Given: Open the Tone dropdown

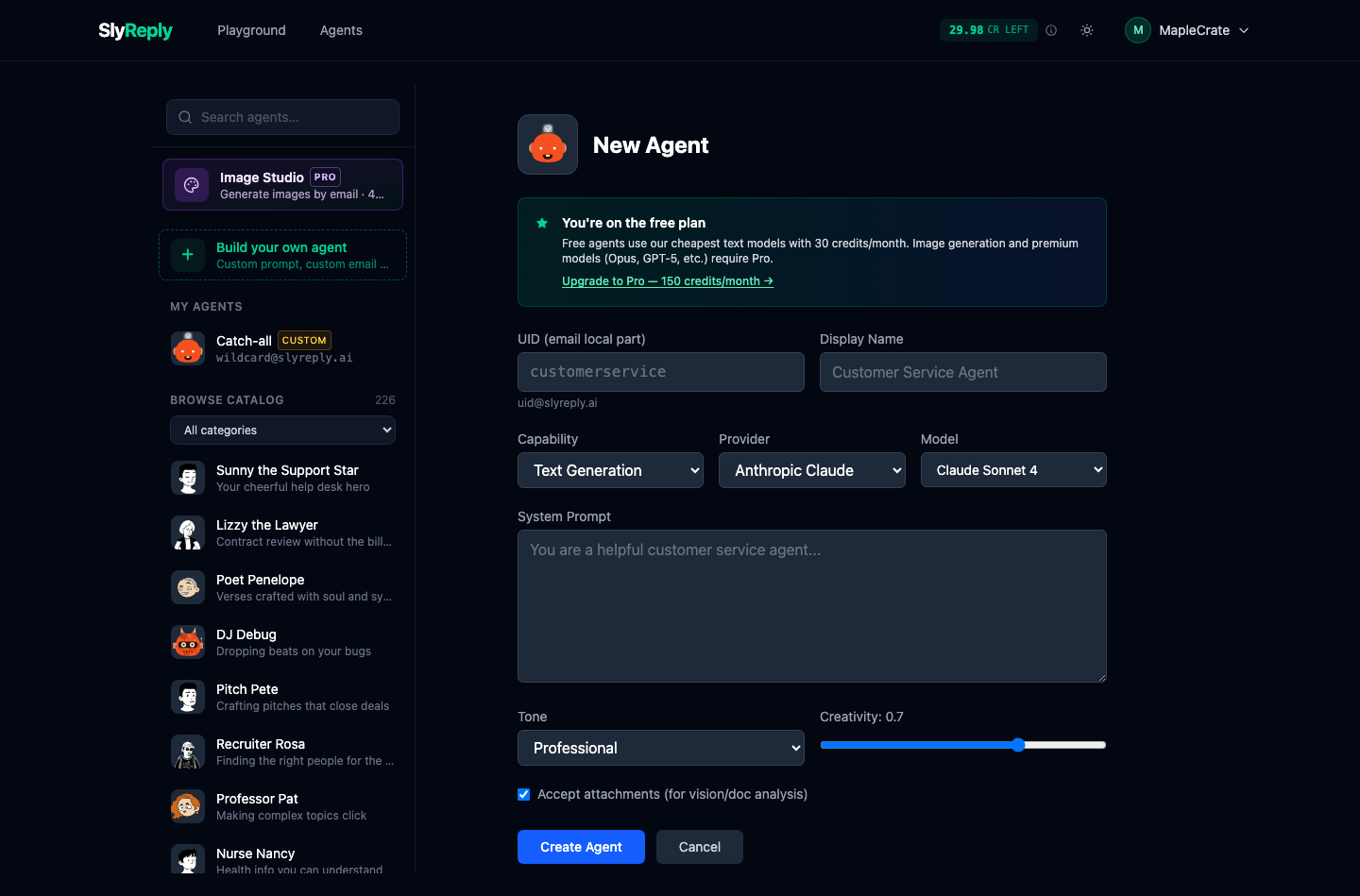Looking at the screenshot, I should pyautogui.click(x=661, y=748).
